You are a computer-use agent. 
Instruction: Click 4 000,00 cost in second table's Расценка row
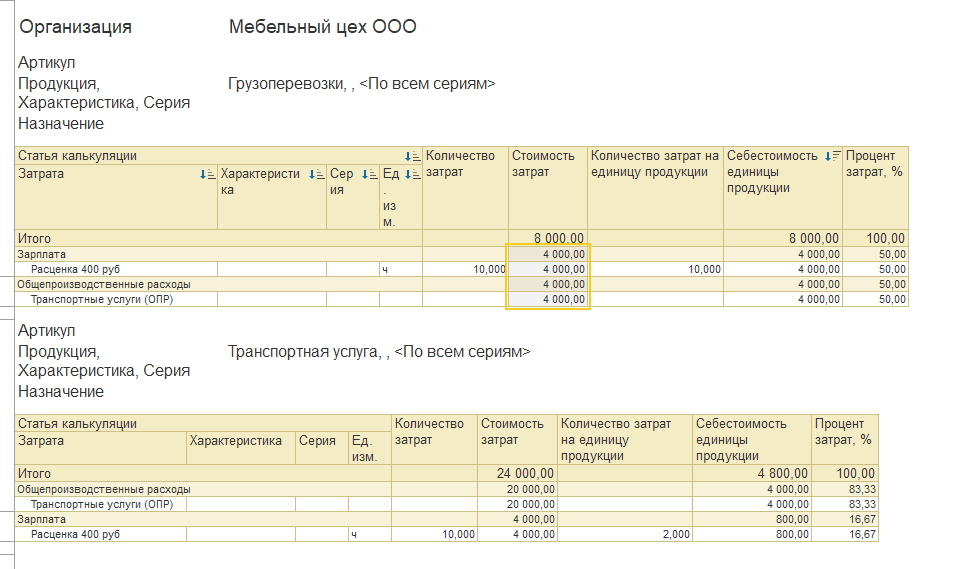point(534,534)
